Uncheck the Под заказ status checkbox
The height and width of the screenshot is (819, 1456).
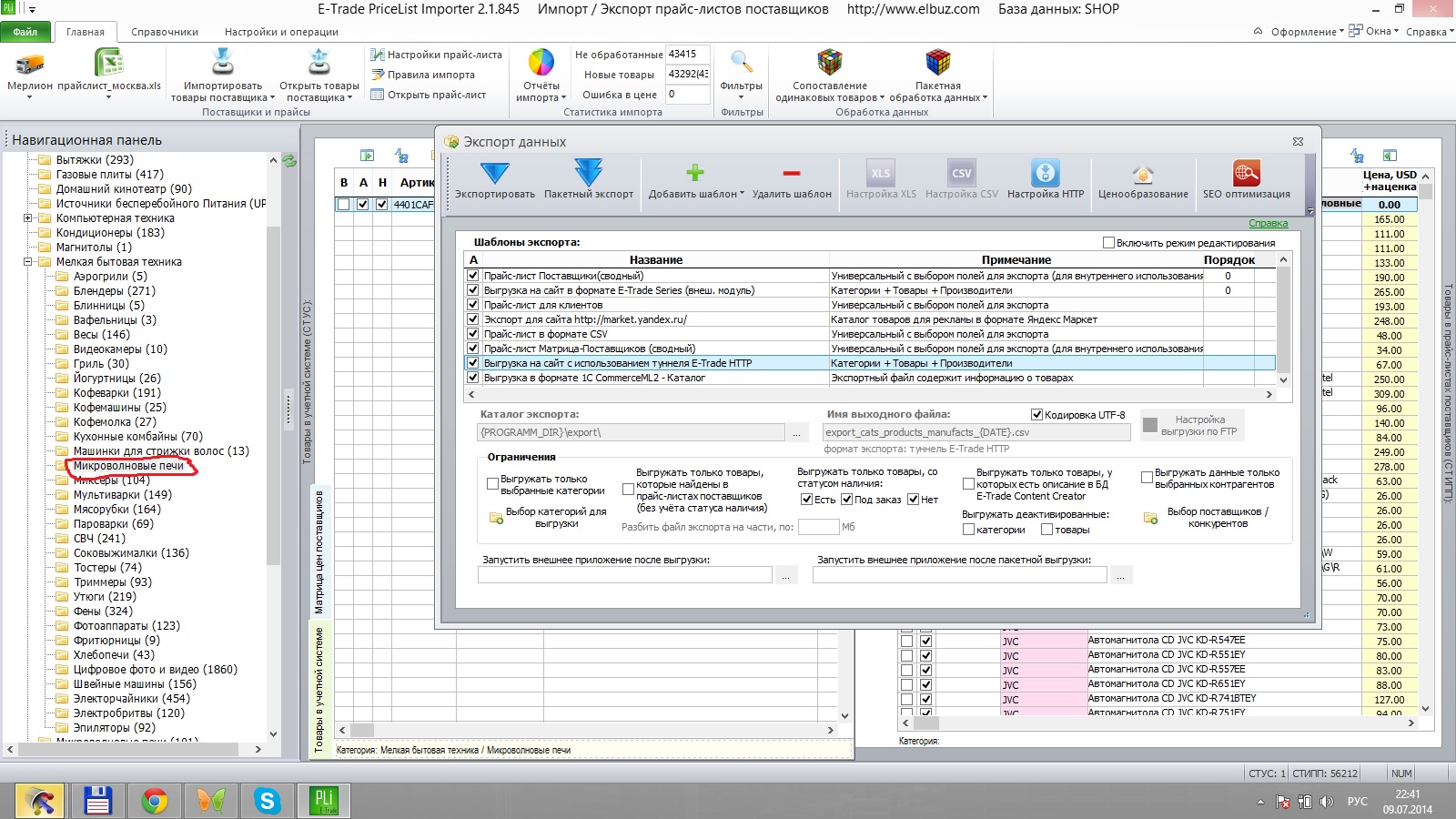point(846,500)
